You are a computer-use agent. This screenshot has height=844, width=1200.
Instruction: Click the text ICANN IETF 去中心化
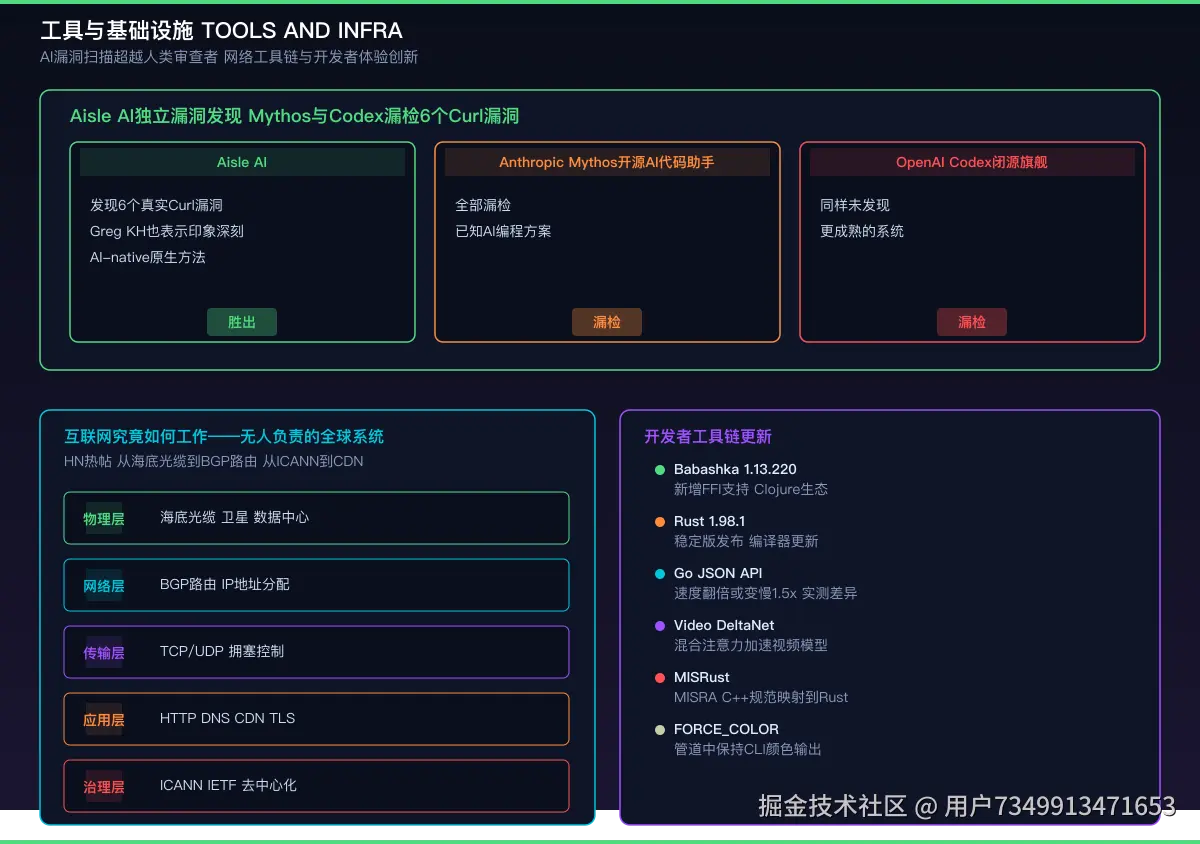228,785
